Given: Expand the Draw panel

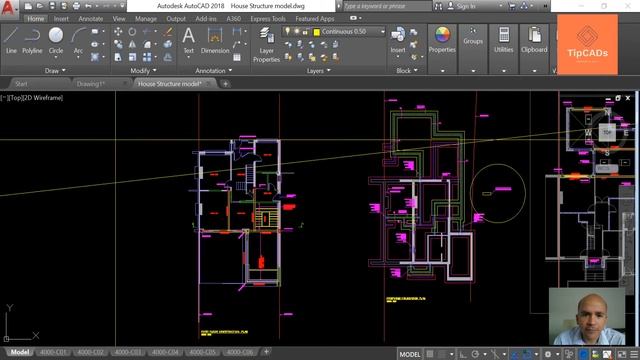Looking at the screenshot, I should [55, 71].
